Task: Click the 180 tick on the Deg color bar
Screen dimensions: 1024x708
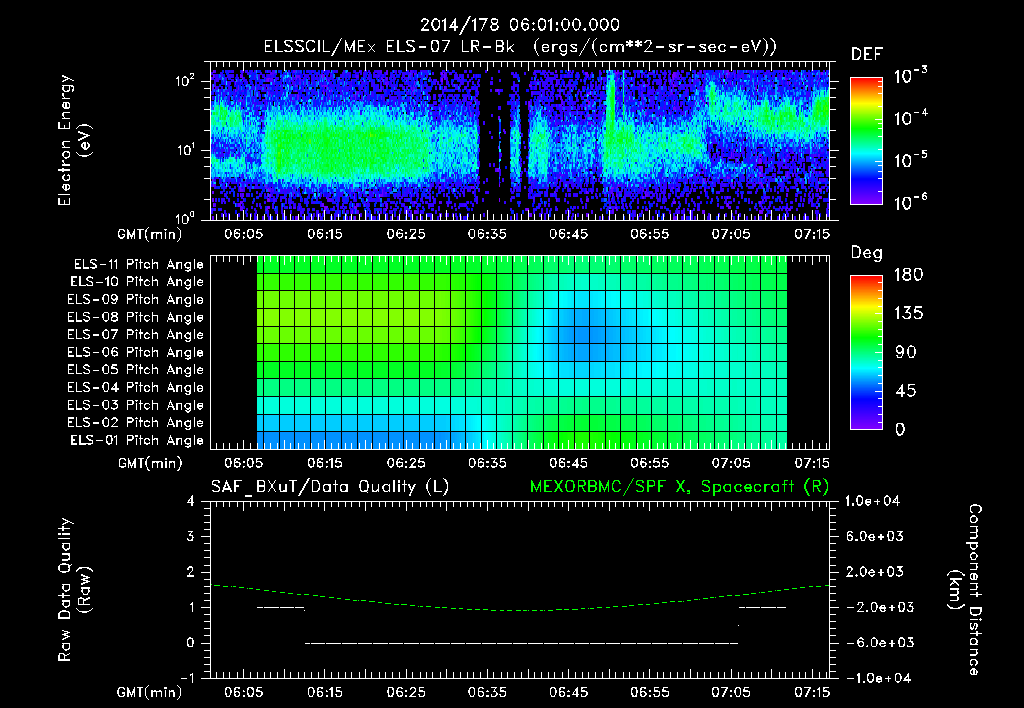Action: tap(908, 274)
